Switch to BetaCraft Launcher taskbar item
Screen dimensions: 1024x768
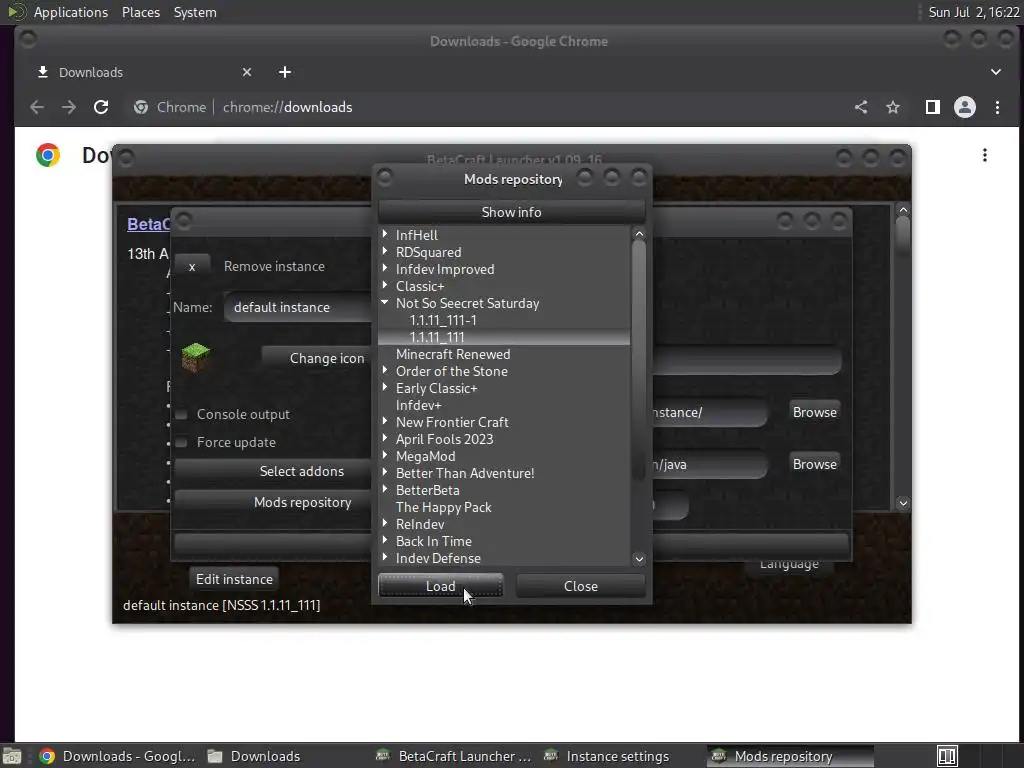point(455,756)
